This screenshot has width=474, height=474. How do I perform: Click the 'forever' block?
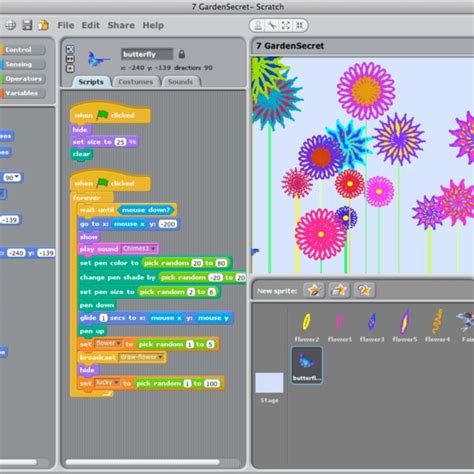tap(86, 198)
